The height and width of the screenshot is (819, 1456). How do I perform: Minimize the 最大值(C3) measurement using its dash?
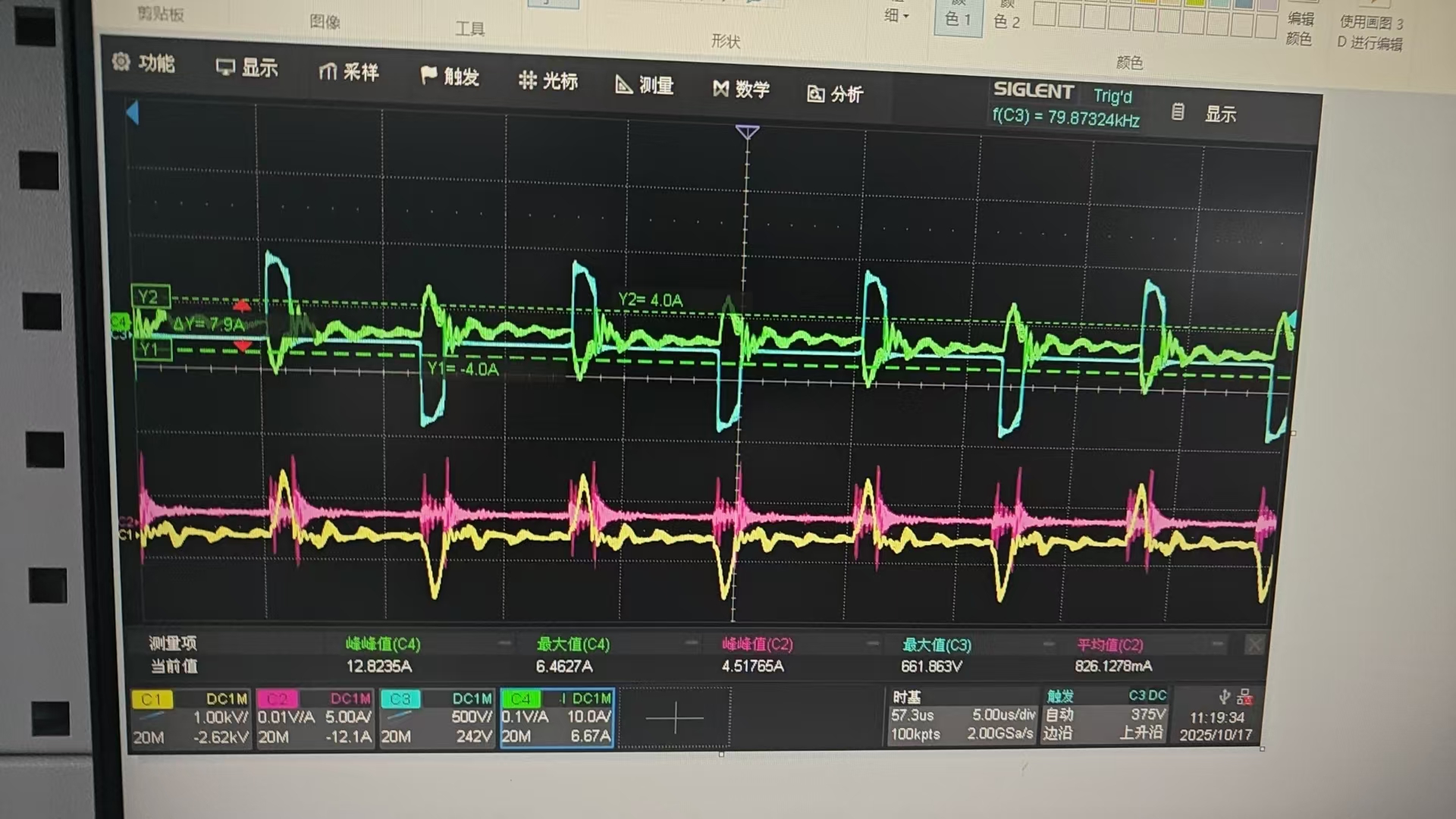[x=1049, y=645]
